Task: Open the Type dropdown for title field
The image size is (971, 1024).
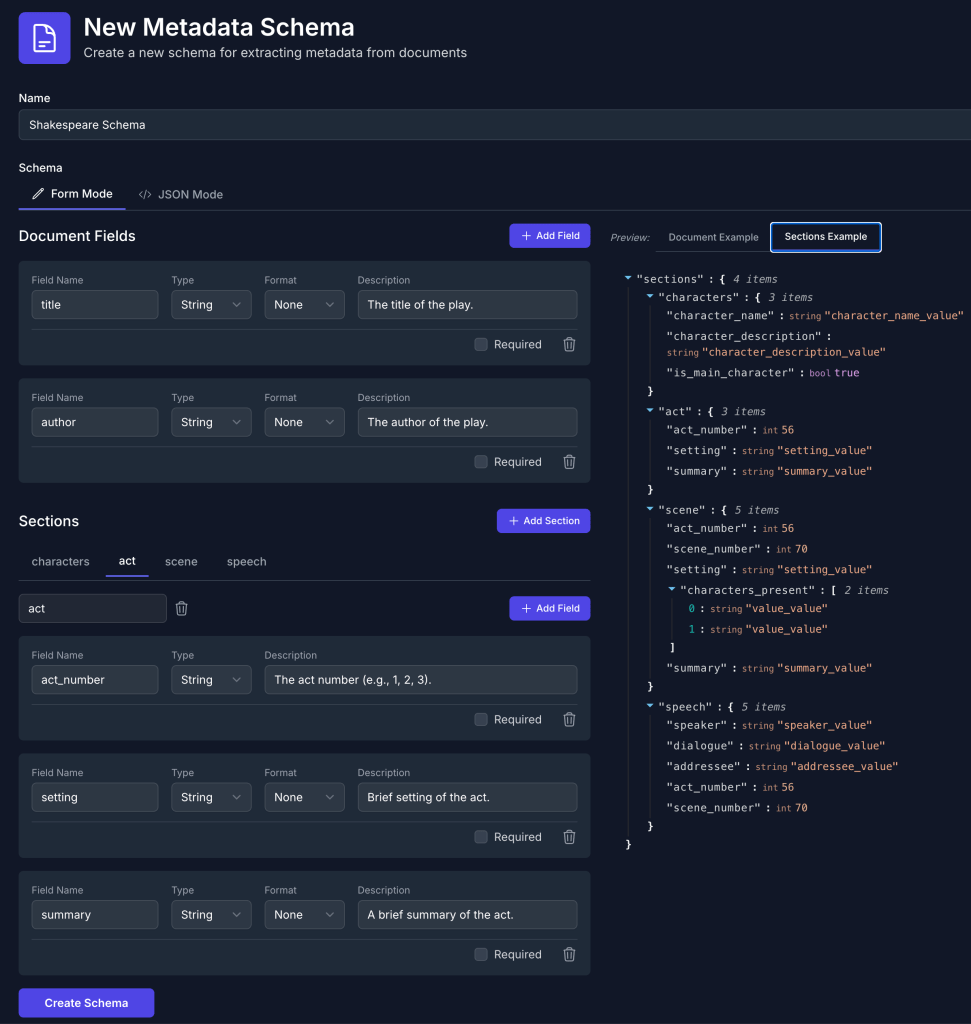Action: tap(210, 305)
